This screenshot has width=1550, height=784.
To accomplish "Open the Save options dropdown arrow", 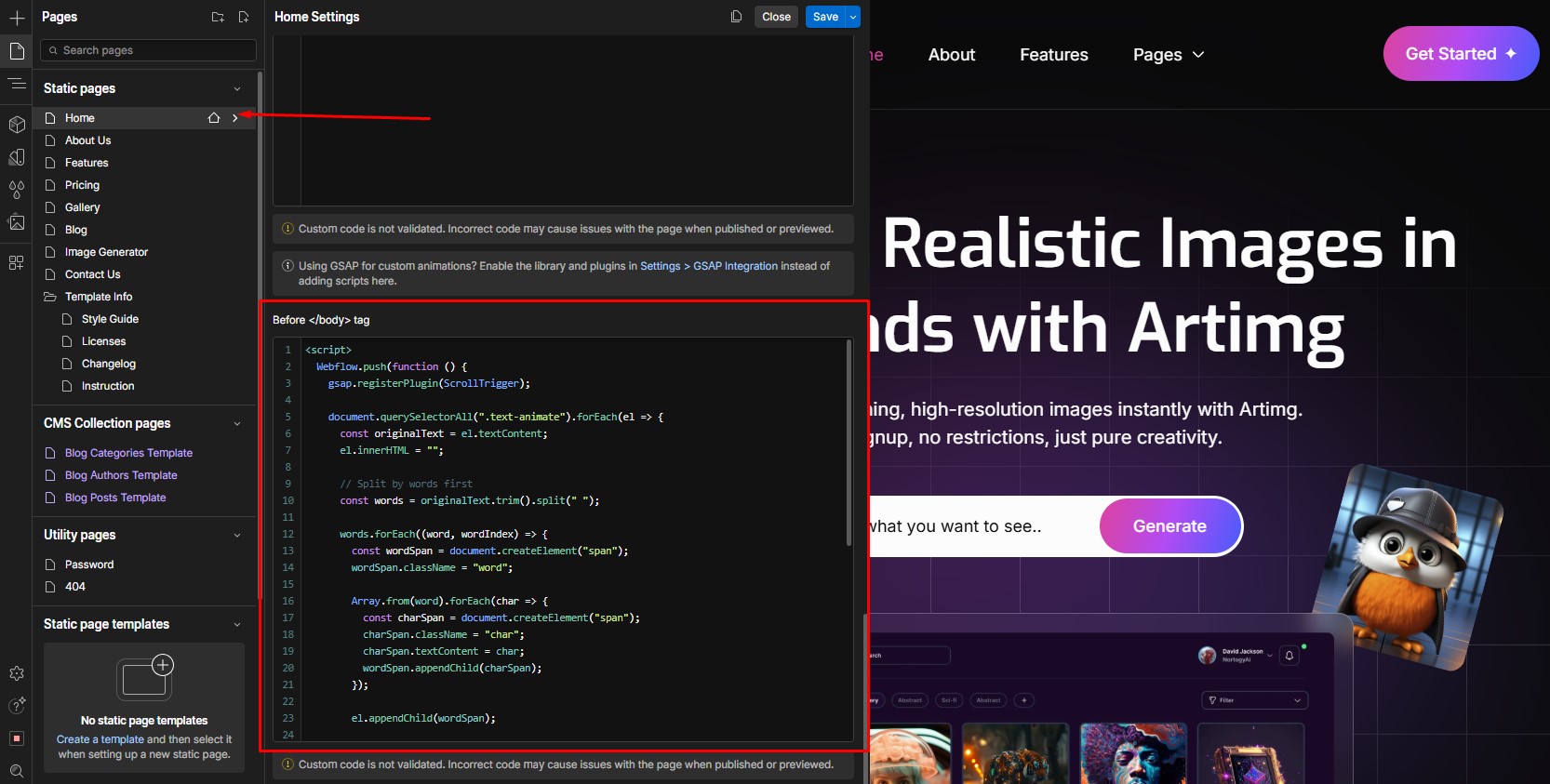I will [853, 17].
